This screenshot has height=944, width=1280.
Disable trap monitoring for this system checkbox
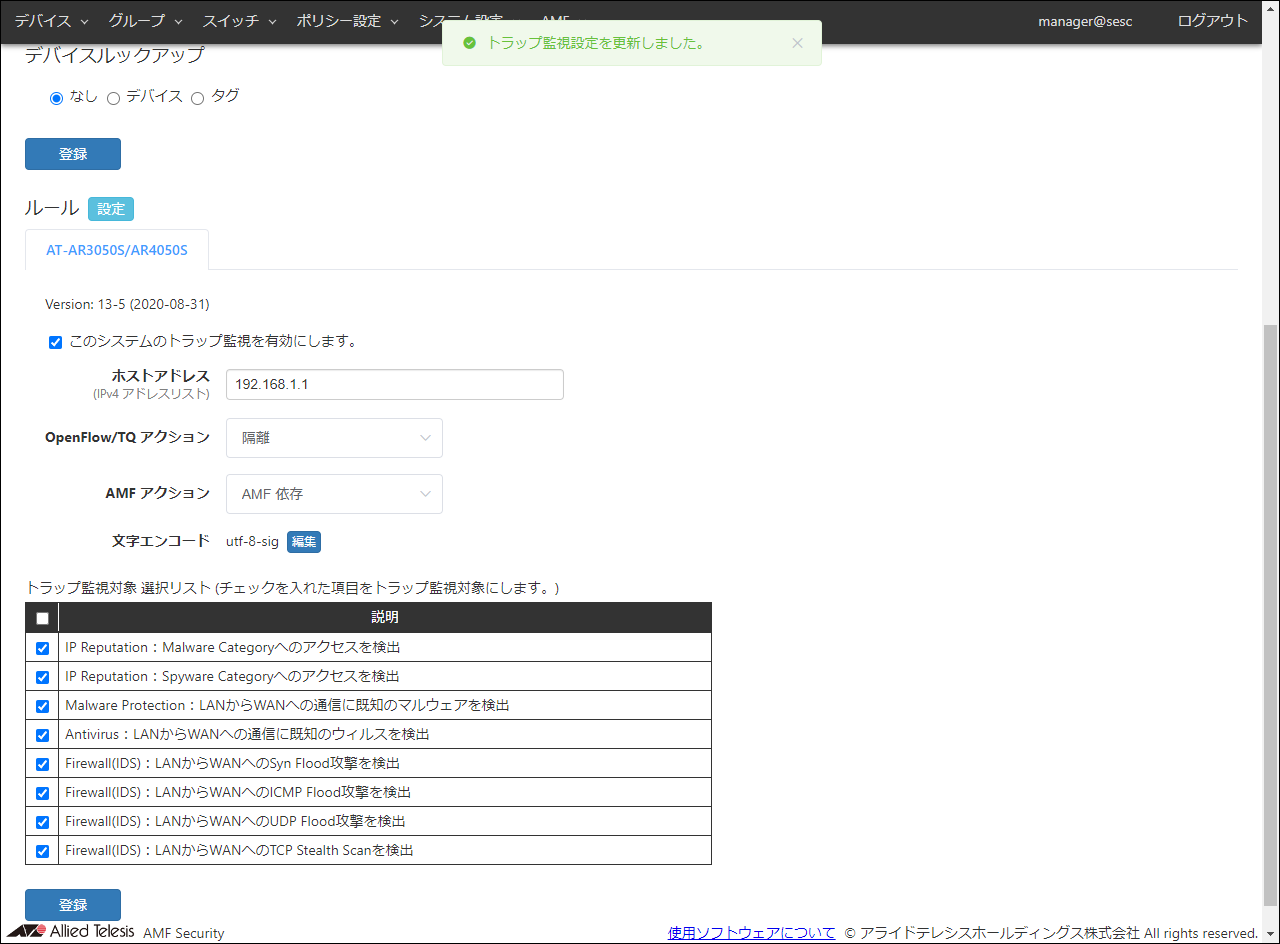55,342
